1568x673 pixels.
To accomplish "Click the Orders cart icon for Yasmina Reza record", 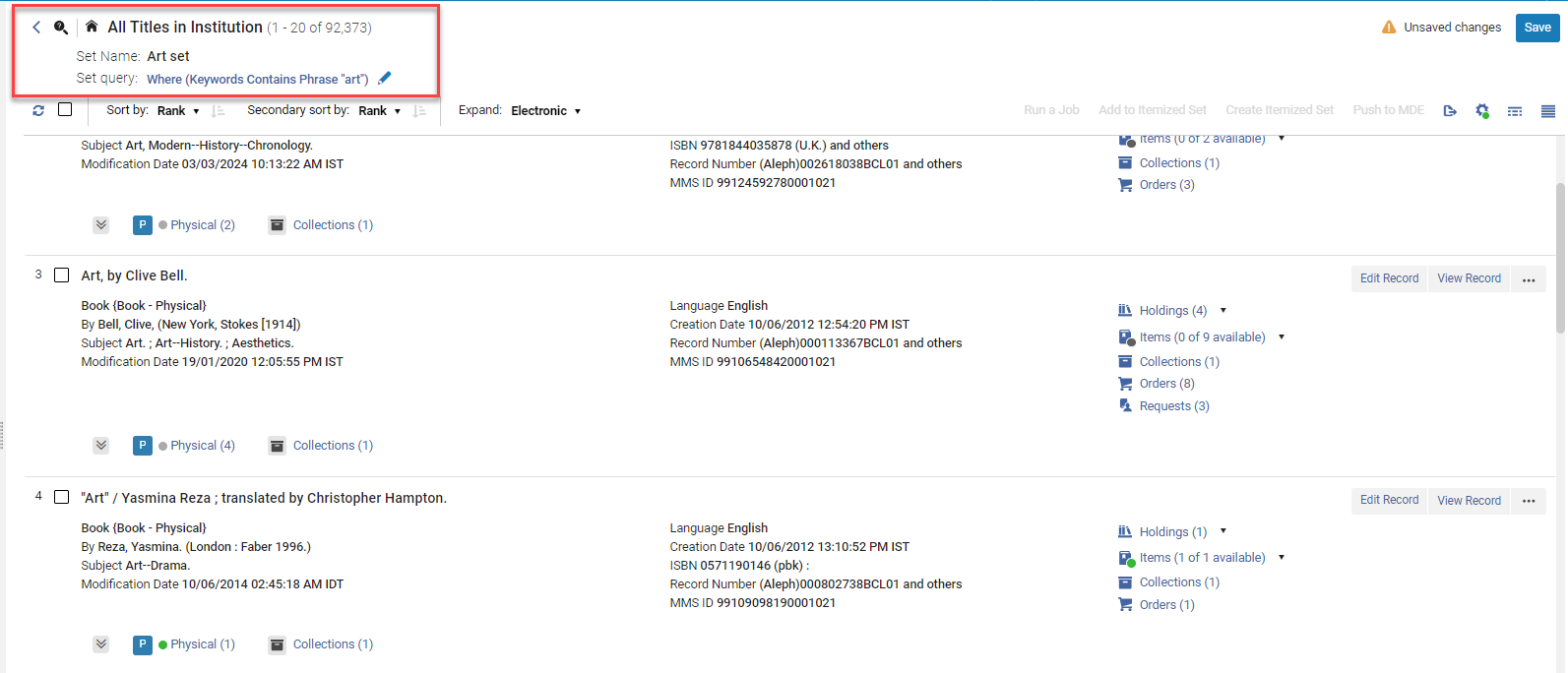I will (x=1125, y=604).
